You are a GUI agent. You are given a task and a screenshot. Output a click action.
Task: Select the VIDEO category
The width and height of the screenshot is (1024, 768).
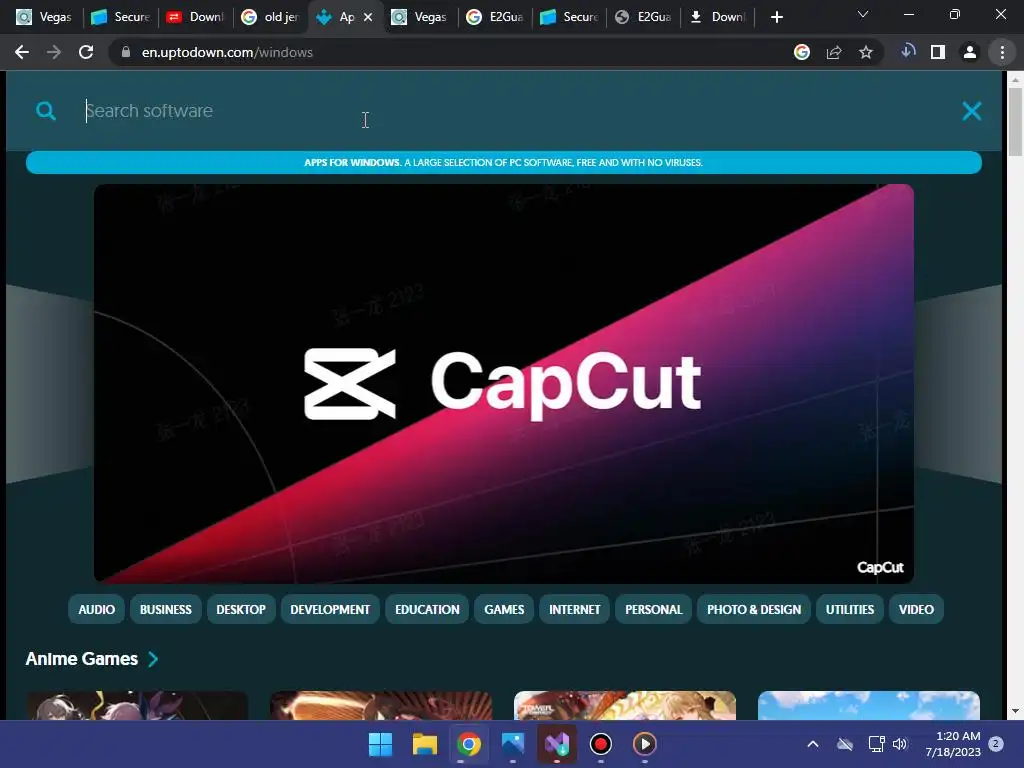pos(916,609)
